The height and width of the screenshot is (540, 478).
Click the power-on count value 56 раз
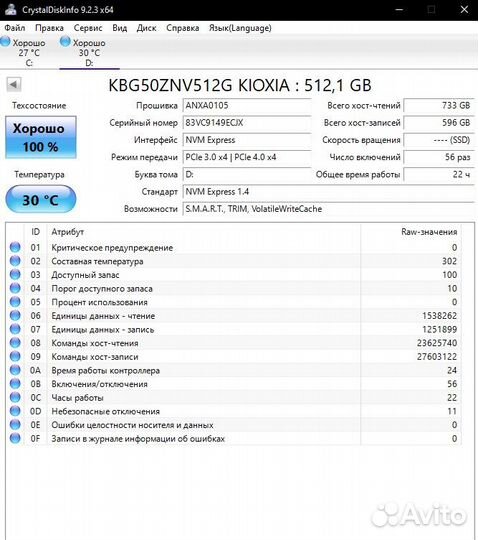click(439, 157)
